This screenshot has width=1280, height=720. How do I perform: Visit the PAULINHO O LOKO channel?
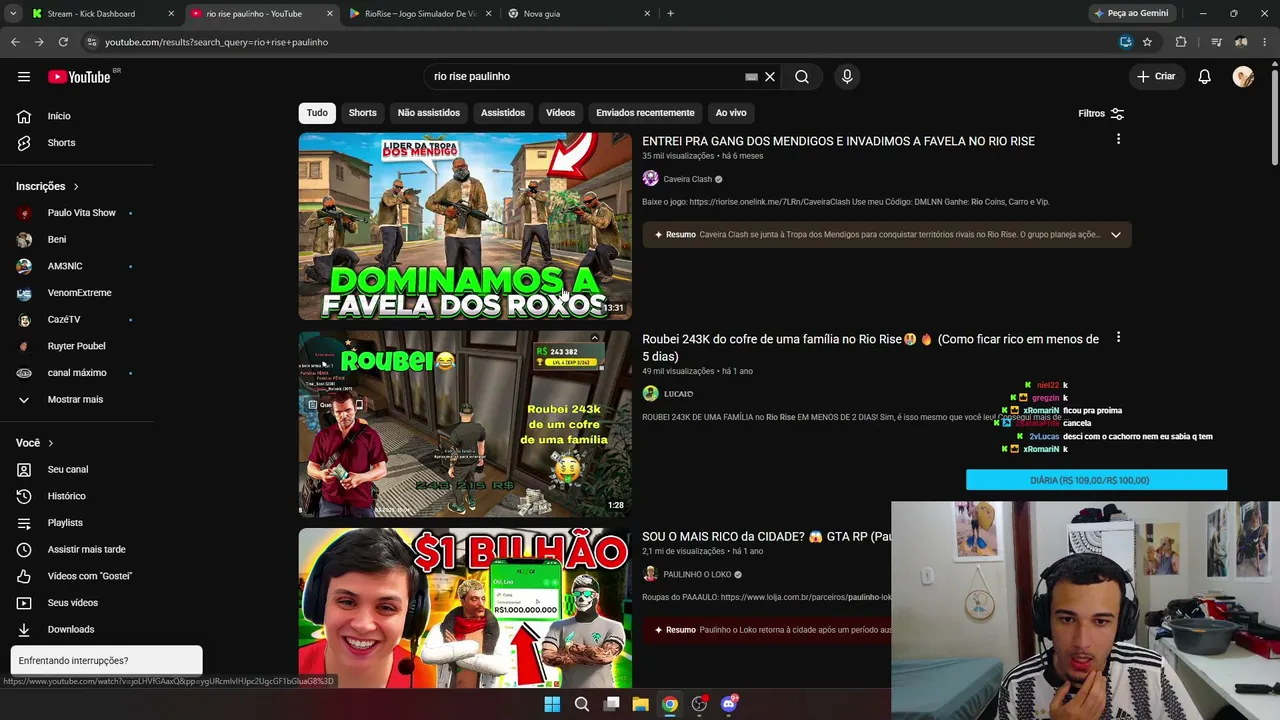point(697,575)
